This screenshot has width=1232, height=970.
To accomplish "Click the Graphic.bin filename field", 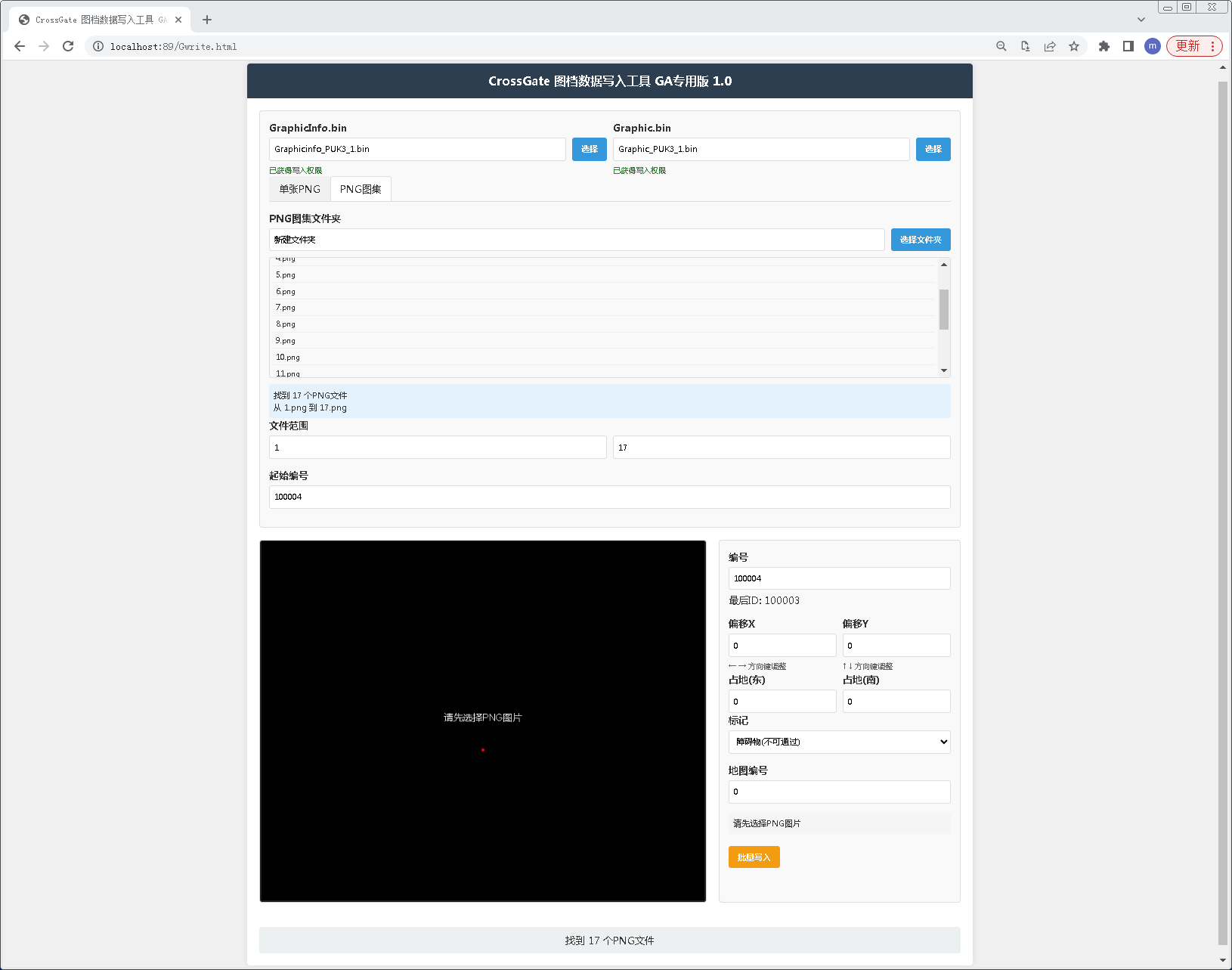I will pos(761,149).
